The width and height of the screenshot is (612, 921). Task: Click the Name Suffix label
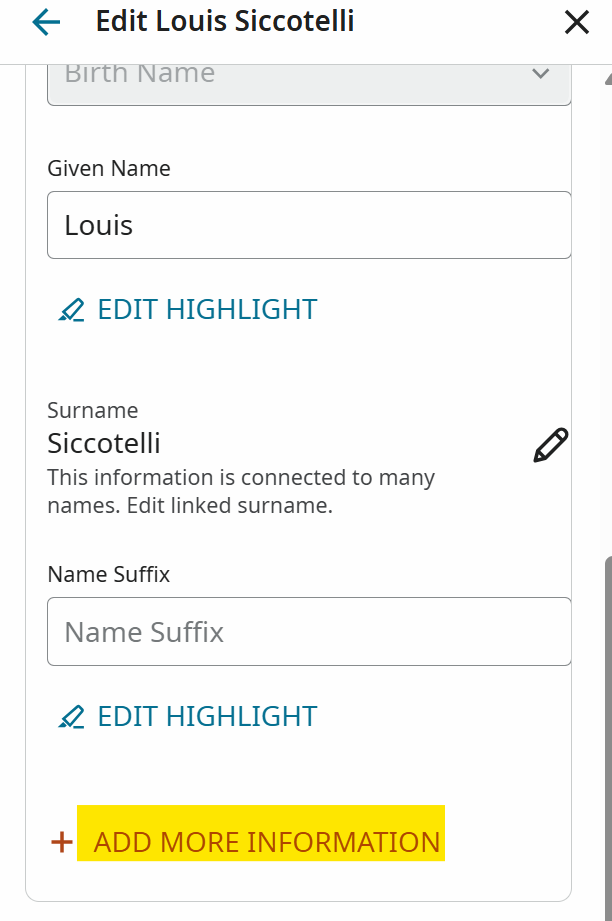click(x=109, y=575)
